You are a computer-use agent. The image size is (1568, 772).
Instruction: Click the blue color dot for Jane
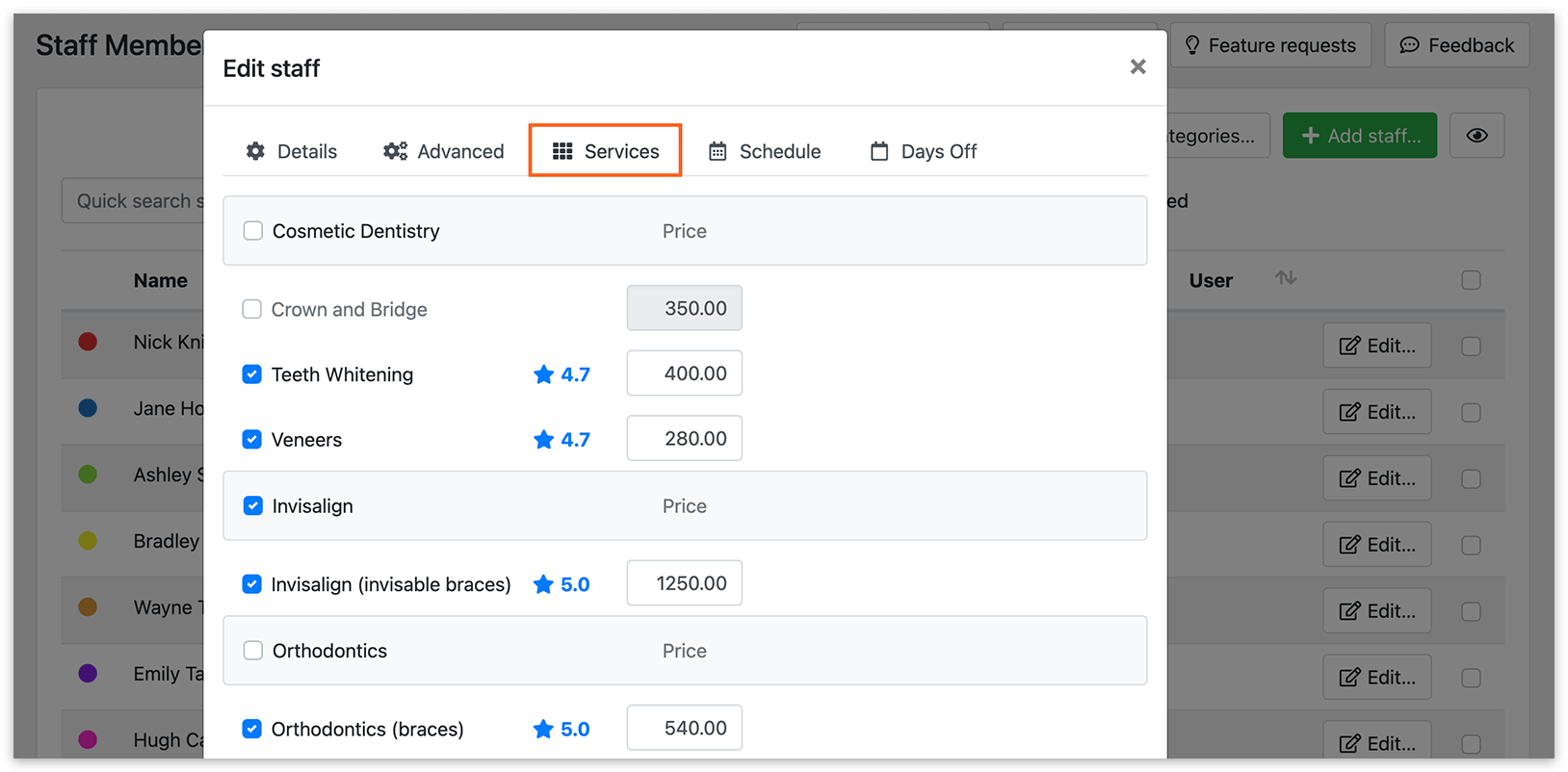pyautogui.click(x=88, y=408)
